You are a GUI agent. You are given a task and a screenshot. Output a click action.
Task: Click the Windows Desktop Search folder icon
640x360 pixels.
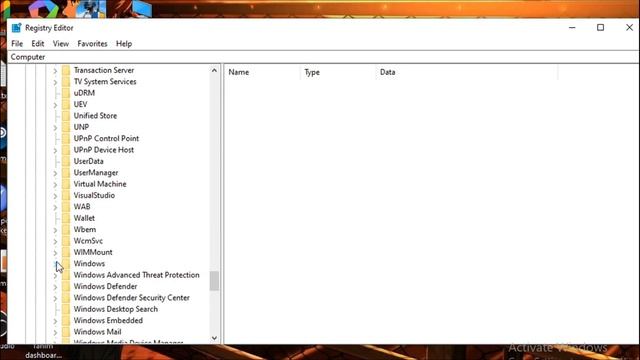66,309
